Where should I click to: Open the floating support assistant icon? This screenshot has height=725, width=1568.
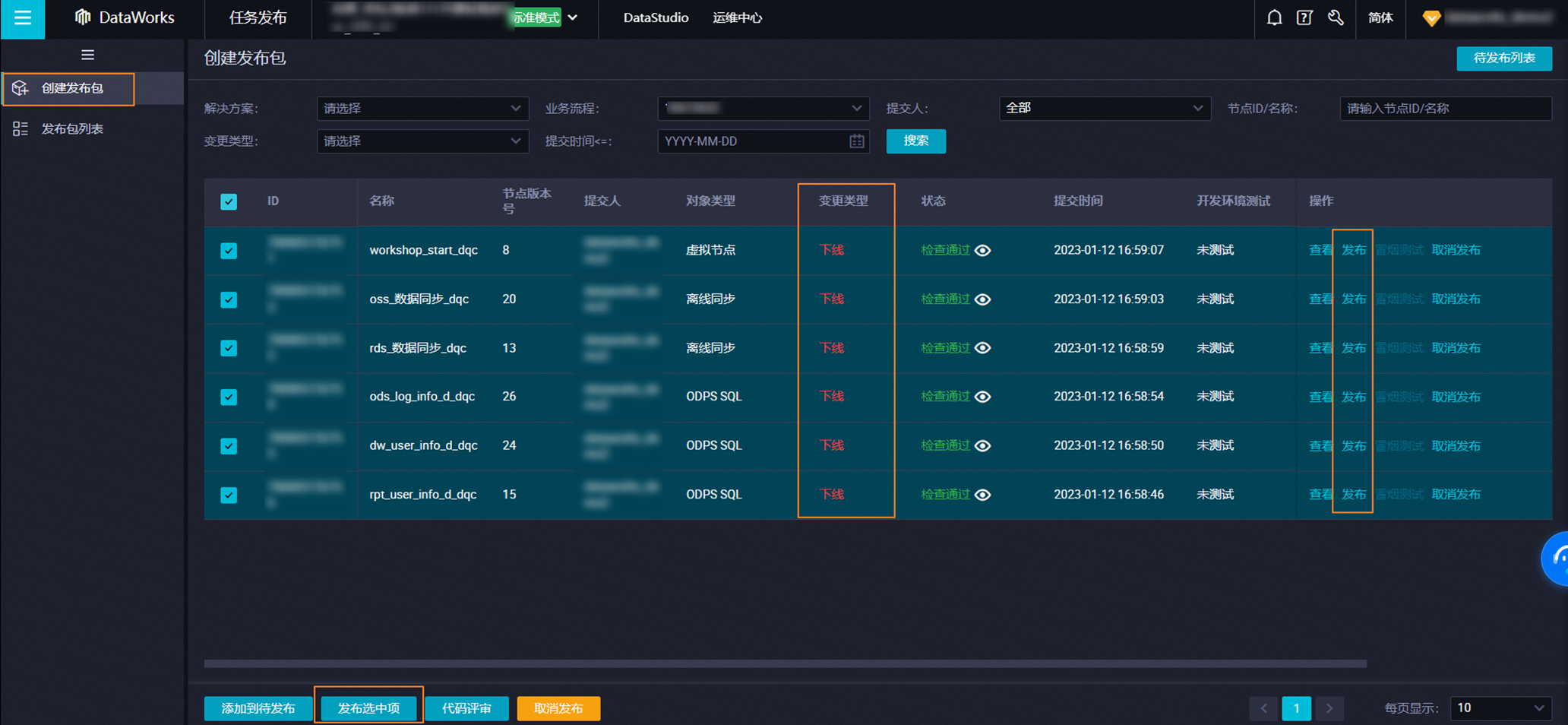tap(1555, 559)
